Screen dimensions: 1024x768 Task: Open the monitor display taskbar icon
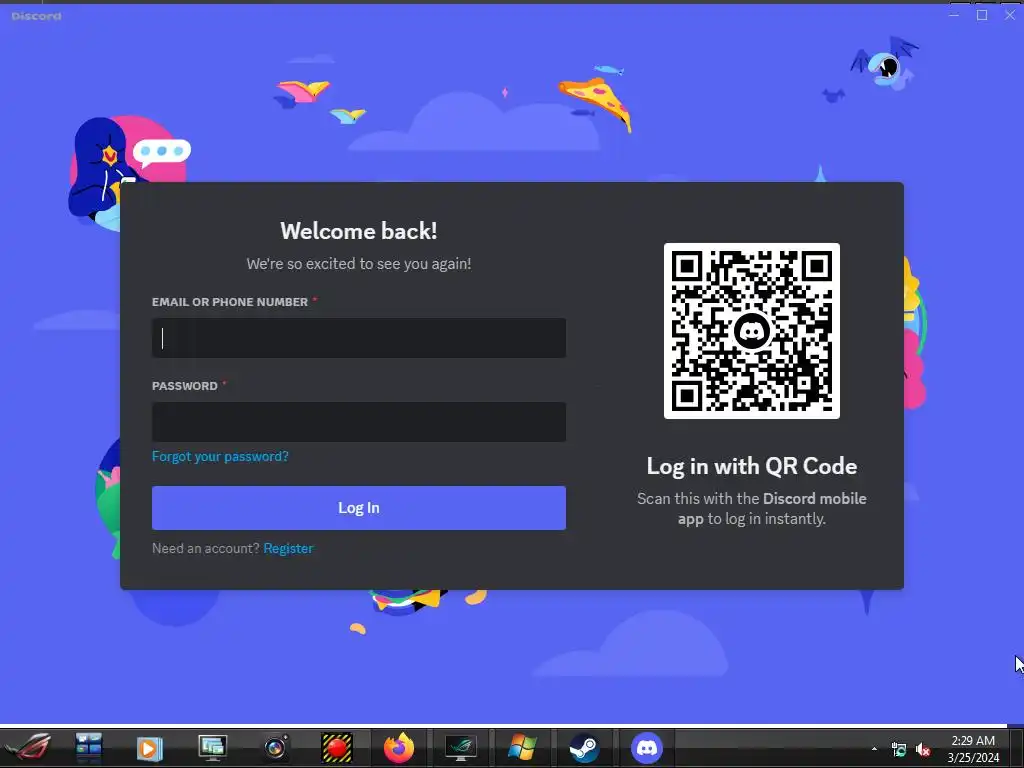click(x=212, y=748)
